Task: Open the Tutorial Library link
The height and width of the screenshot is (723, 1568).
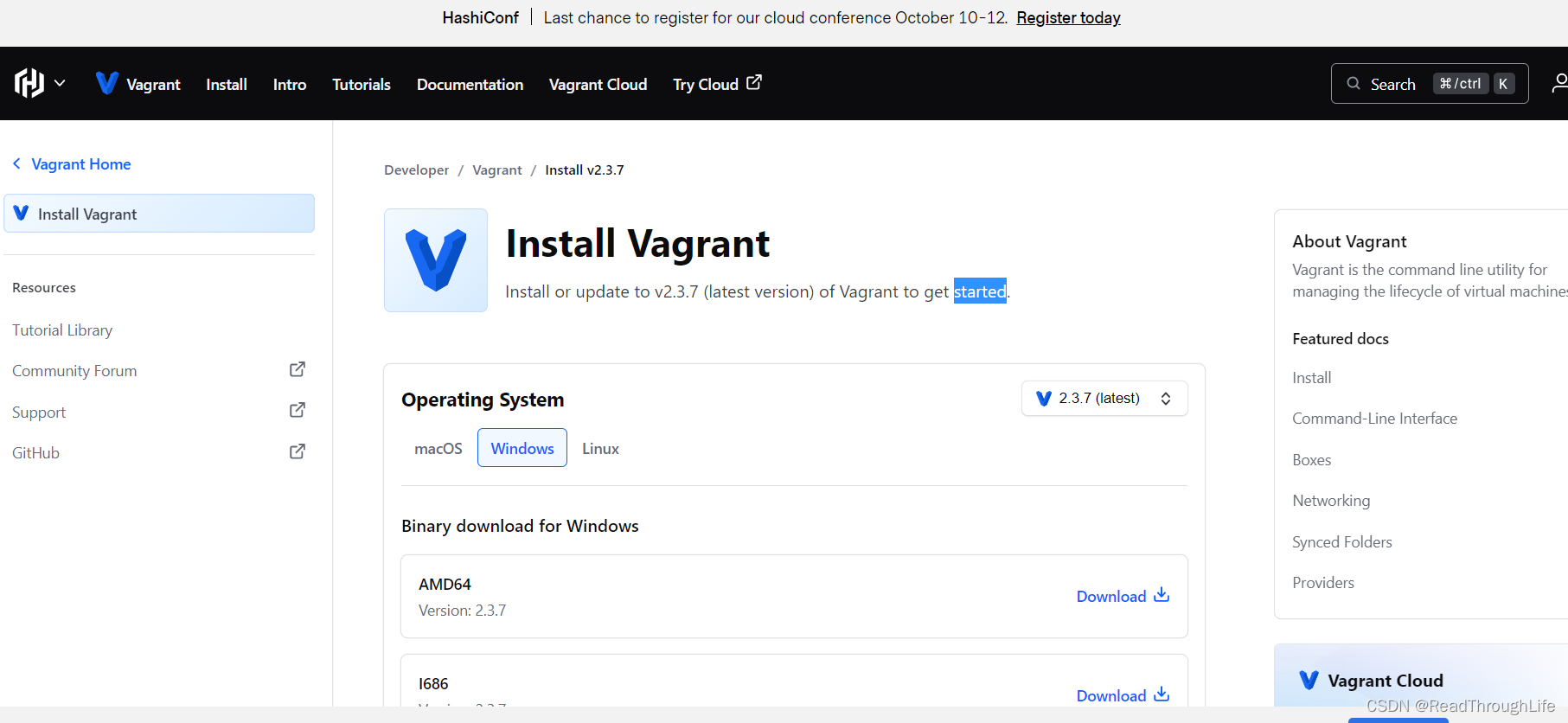Action: (x=62, y=330)
